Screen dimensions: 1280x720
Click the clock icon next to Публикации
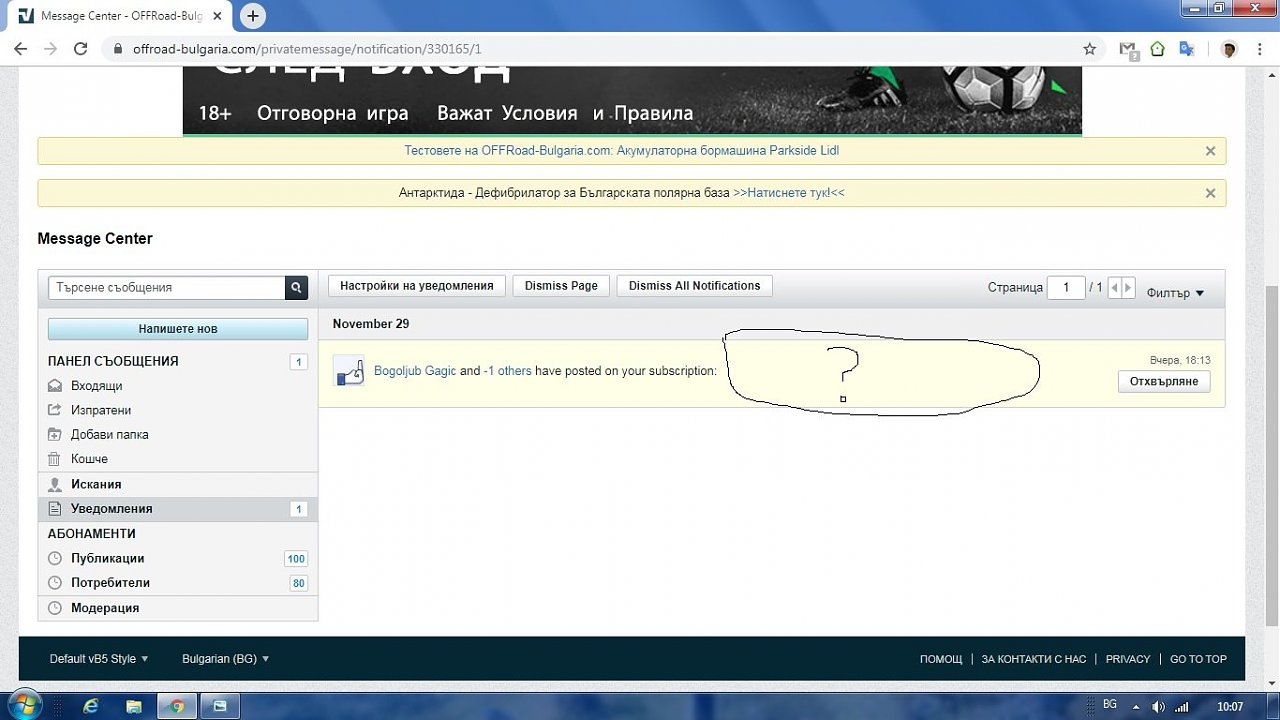coord(55,558)
